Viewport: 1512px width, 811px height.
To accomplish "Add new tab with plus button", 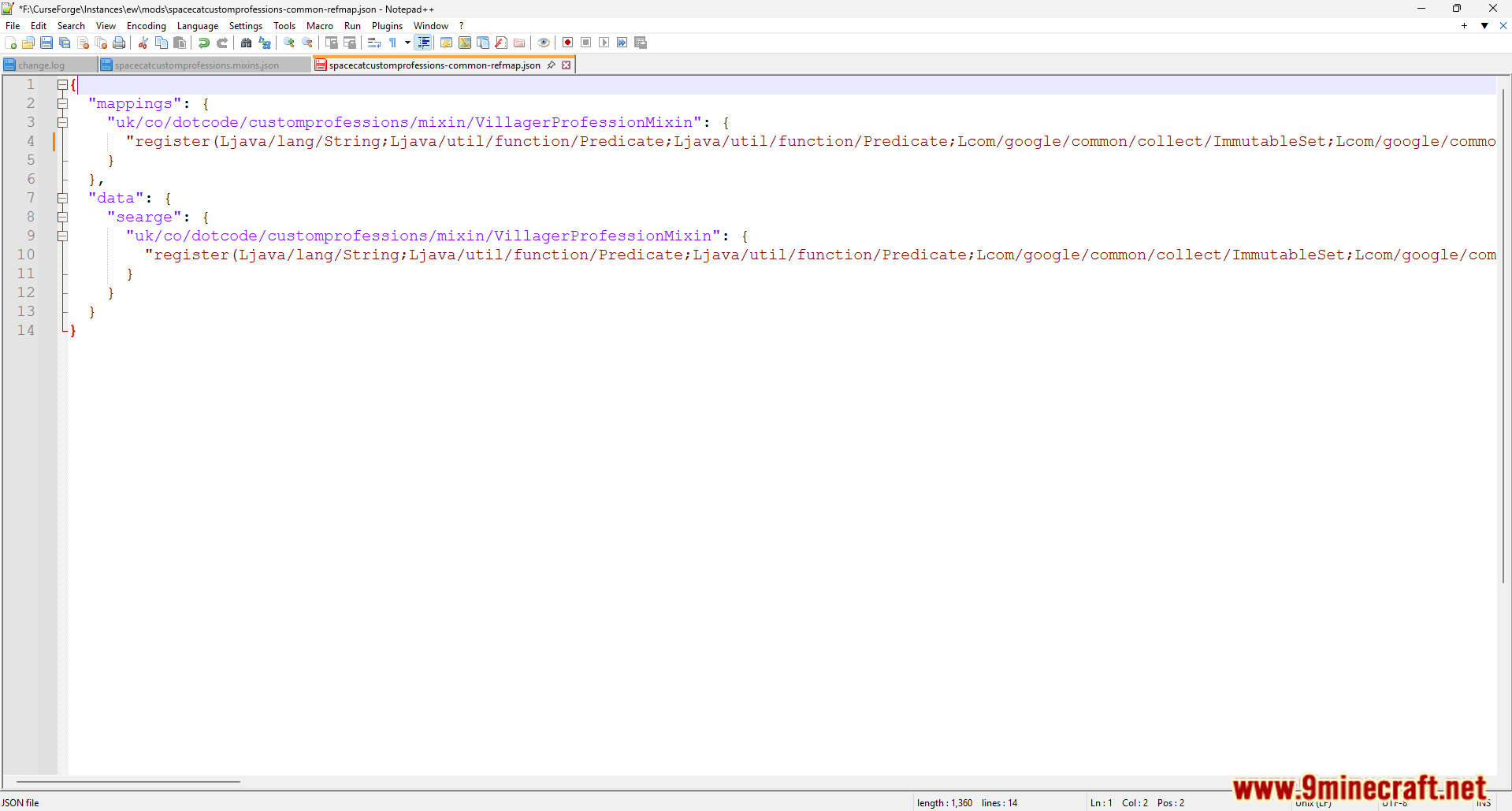I will [1465, 26].
